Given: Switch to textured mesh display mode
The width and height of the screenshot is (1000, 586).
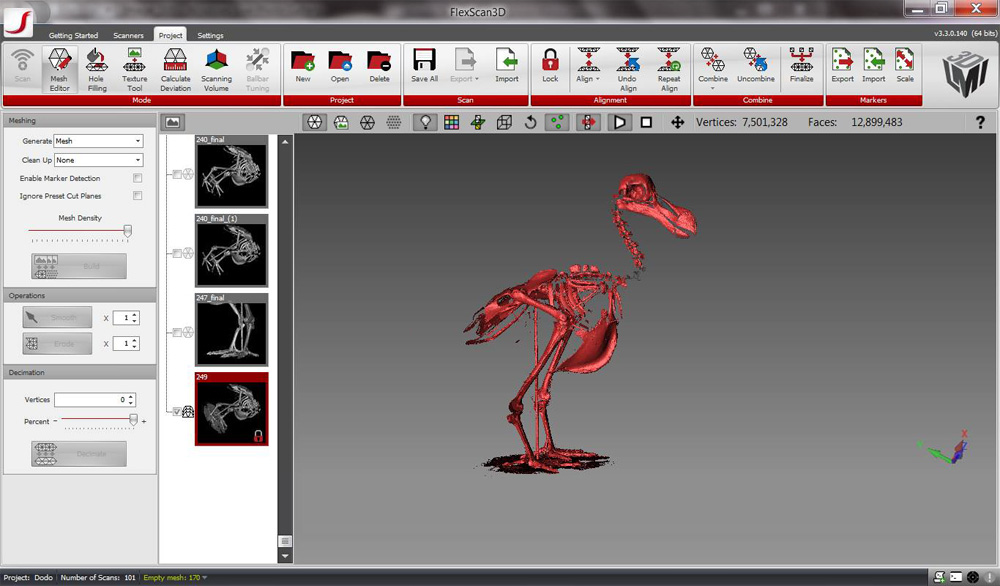Looking at the screenshot, I should 341,122.
